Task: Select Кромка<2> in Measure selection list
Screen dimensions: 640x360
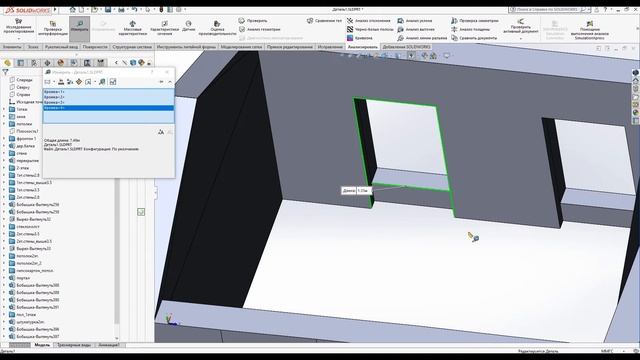Action: (108, 97)
